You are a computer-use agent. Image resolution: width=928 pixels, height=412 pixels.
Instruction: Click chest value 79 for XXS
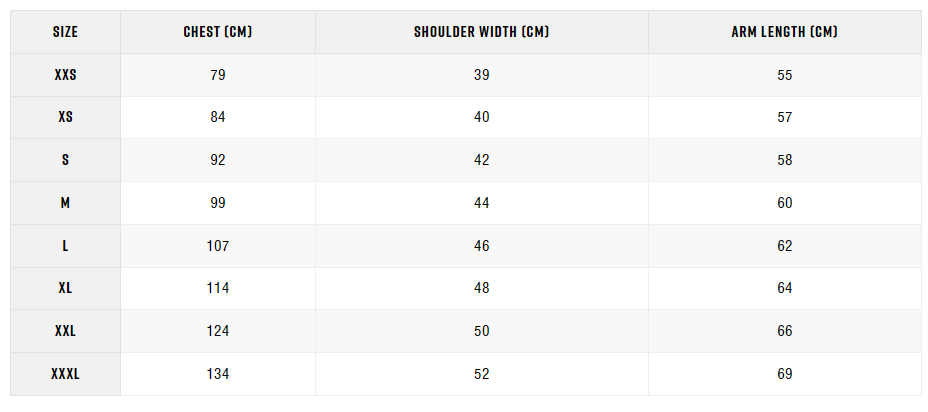tap(218, 75)
